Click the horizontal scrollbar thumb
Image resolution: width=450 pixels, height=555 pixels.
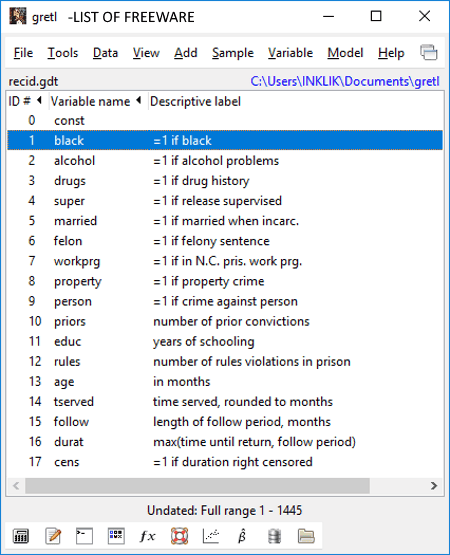(197, 486)
